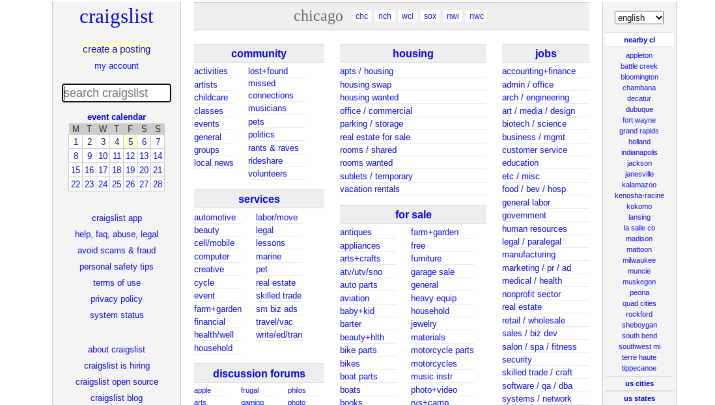
Task: Click the search craigslist field
Action: [x=116, y=93]
